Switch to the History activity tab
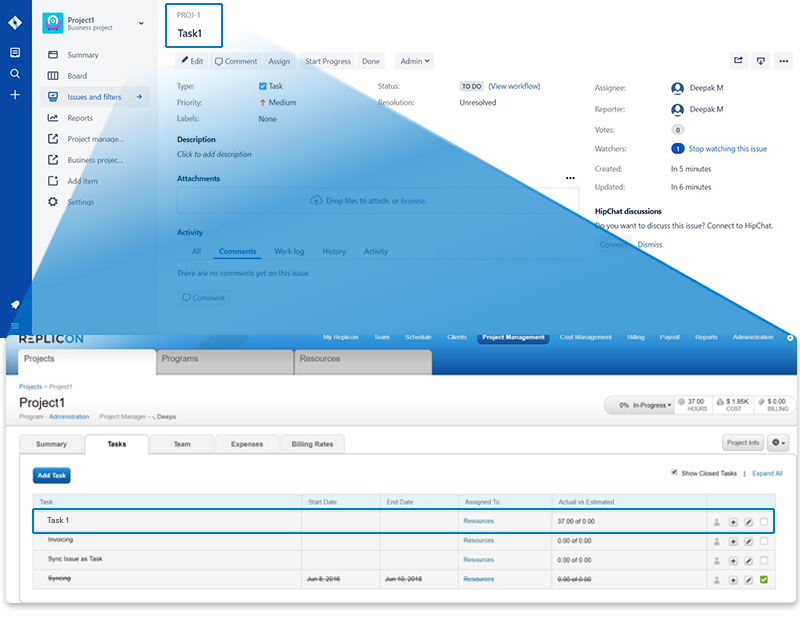 click(x=334, y=252)
